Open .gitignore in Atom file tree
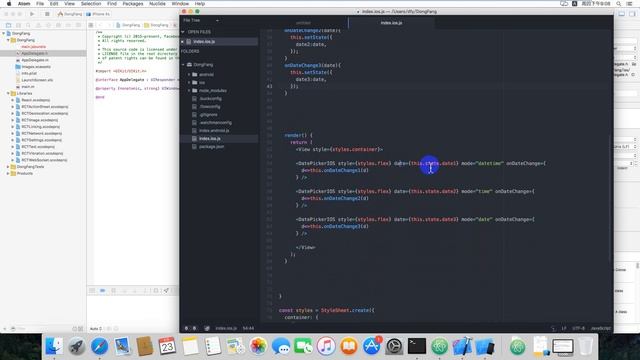640x360 pixels. click(x=209, y=115)
